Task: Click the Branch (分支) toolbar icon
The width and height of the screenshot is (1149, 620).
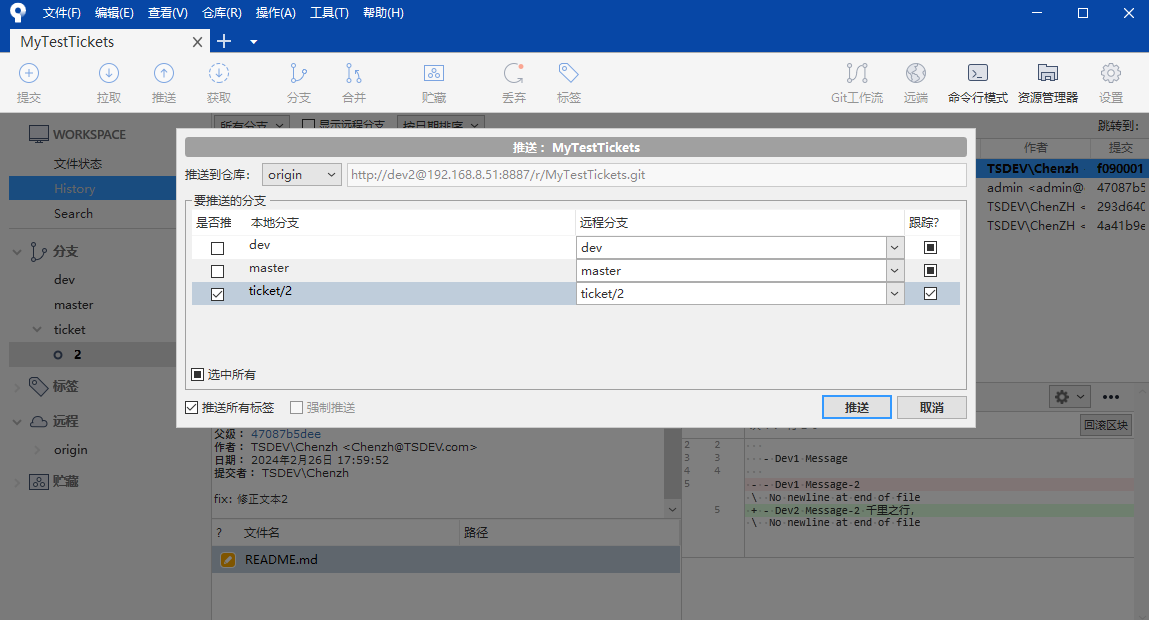Action: [x=298, y=73]
